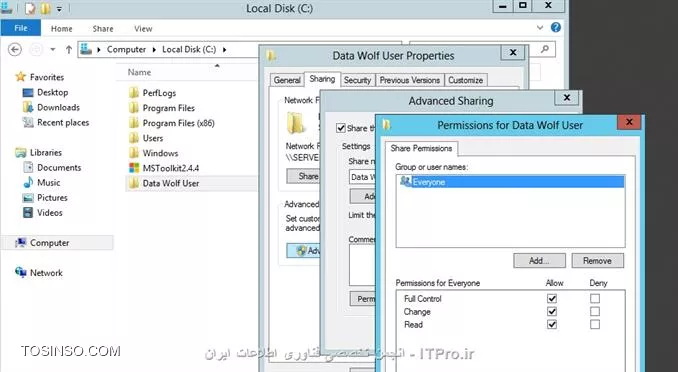Open the General properties tab

coord(287,80)
